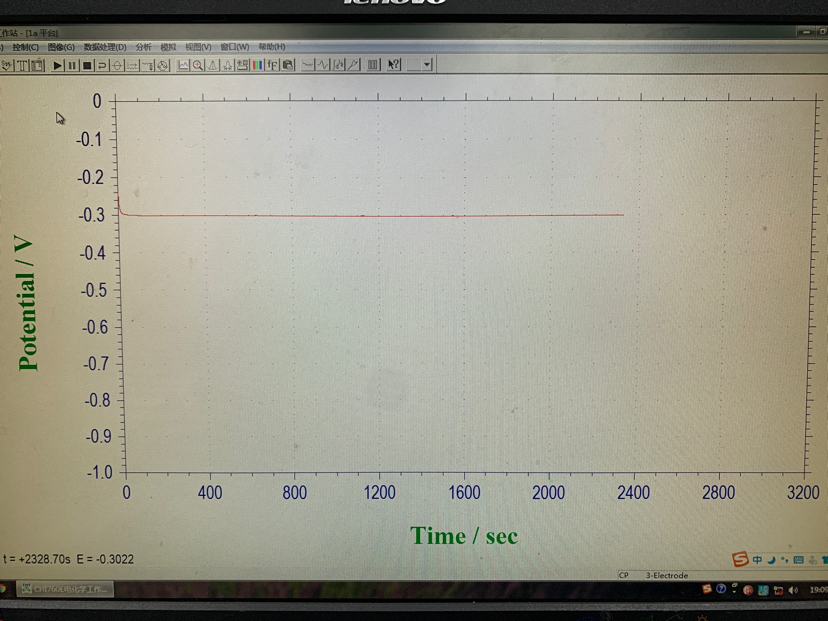Open the multicolor bars color settings icon

tap(257, 65)
